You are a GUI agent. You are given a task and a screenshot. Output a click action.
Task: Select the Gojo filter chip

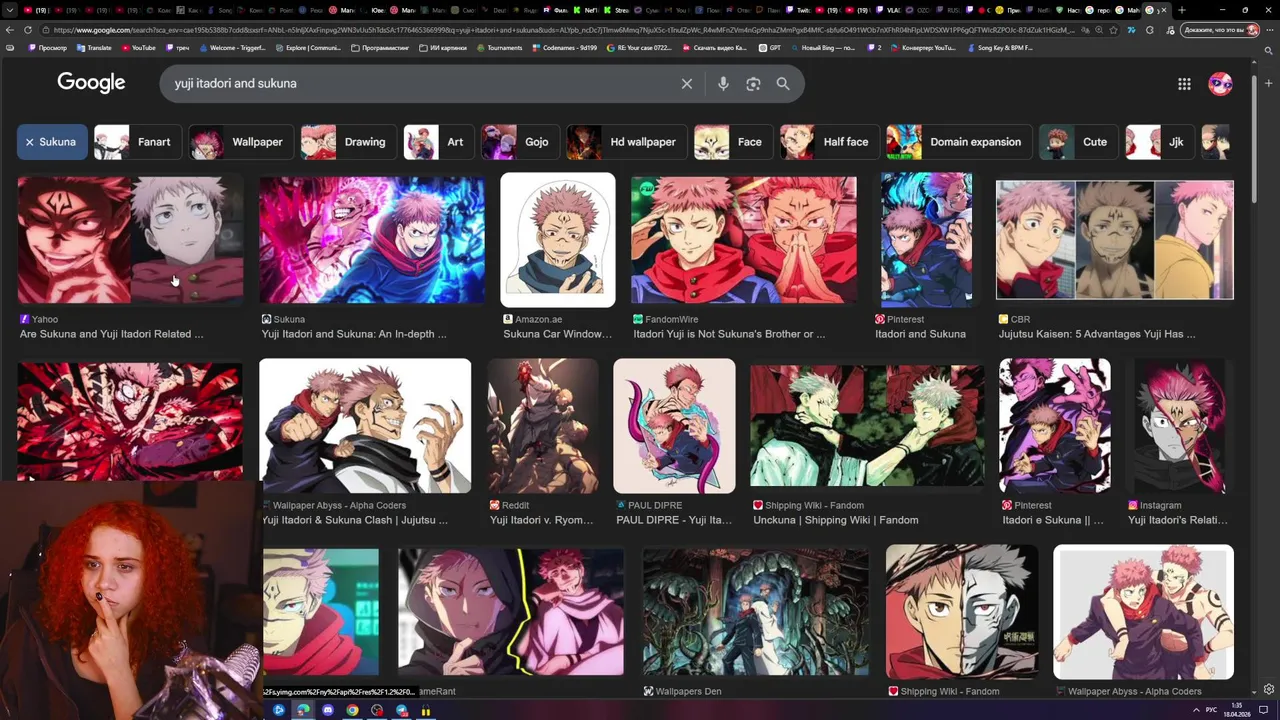(519, 142)
